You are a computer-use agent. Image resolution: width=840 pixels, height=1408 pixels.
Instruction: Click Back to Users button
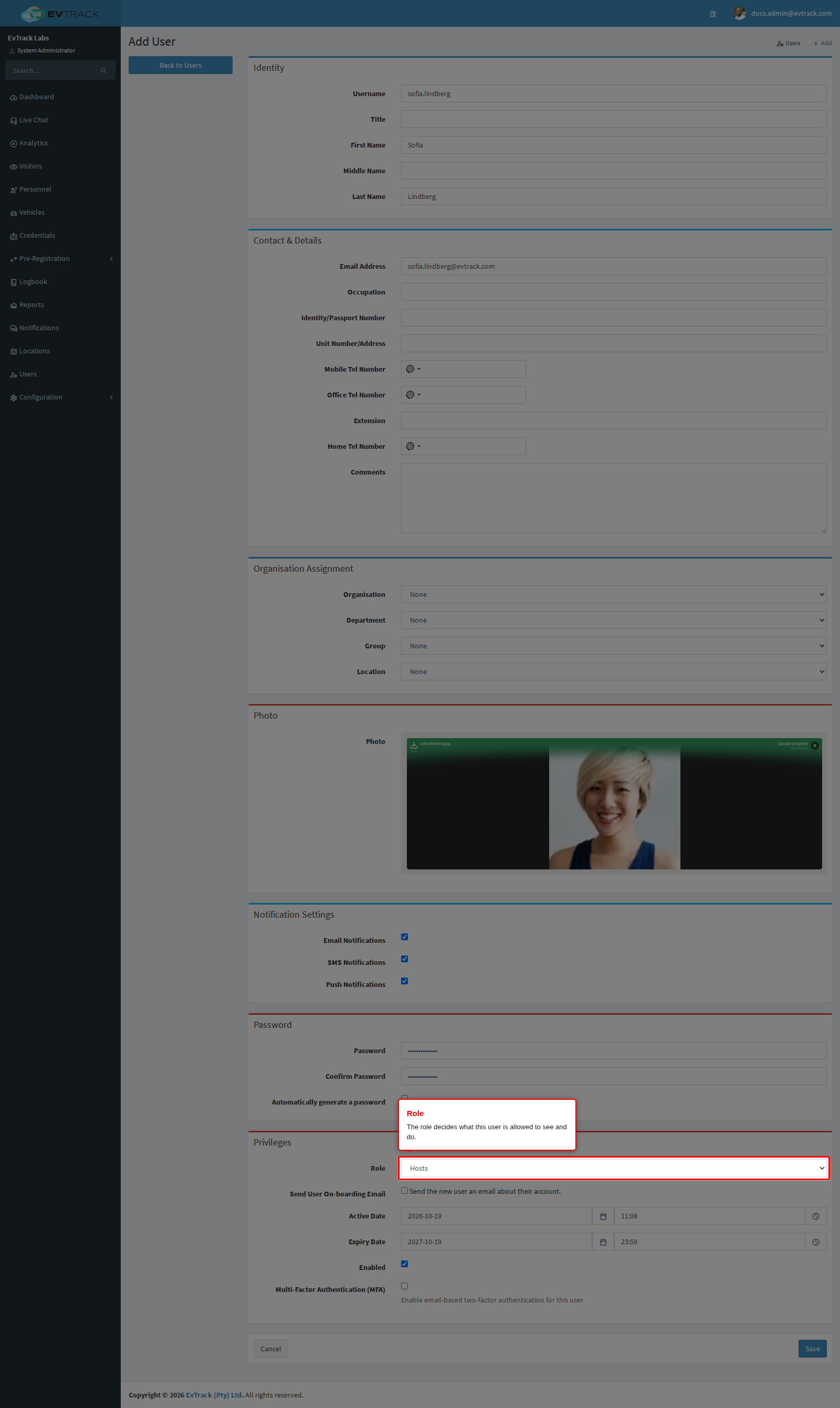click(x=181, y=65)
